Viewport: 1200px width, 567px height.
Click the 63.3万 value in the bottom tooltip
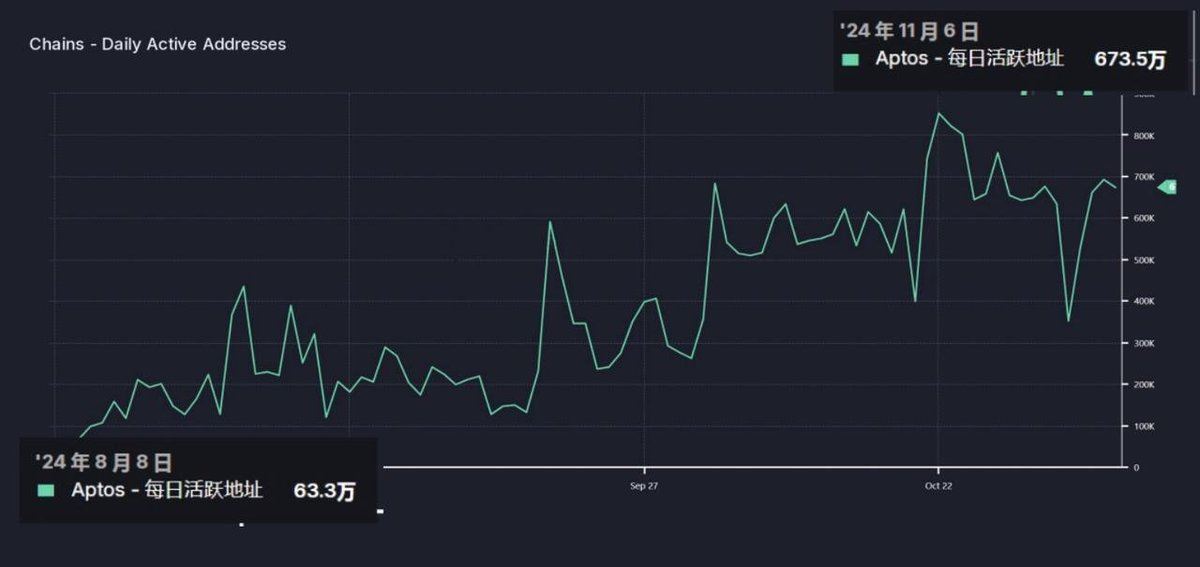tap(324, 491)
